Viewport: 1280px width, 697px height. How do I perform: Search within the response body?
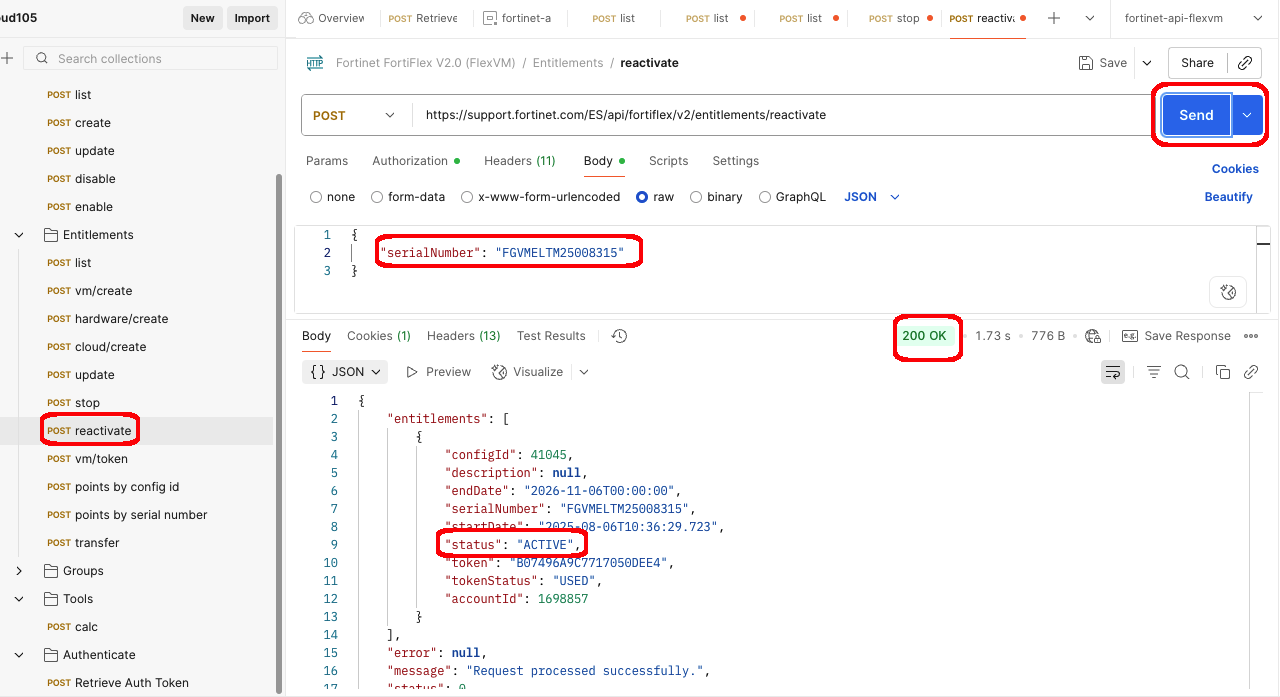(x=1182, y=372)
